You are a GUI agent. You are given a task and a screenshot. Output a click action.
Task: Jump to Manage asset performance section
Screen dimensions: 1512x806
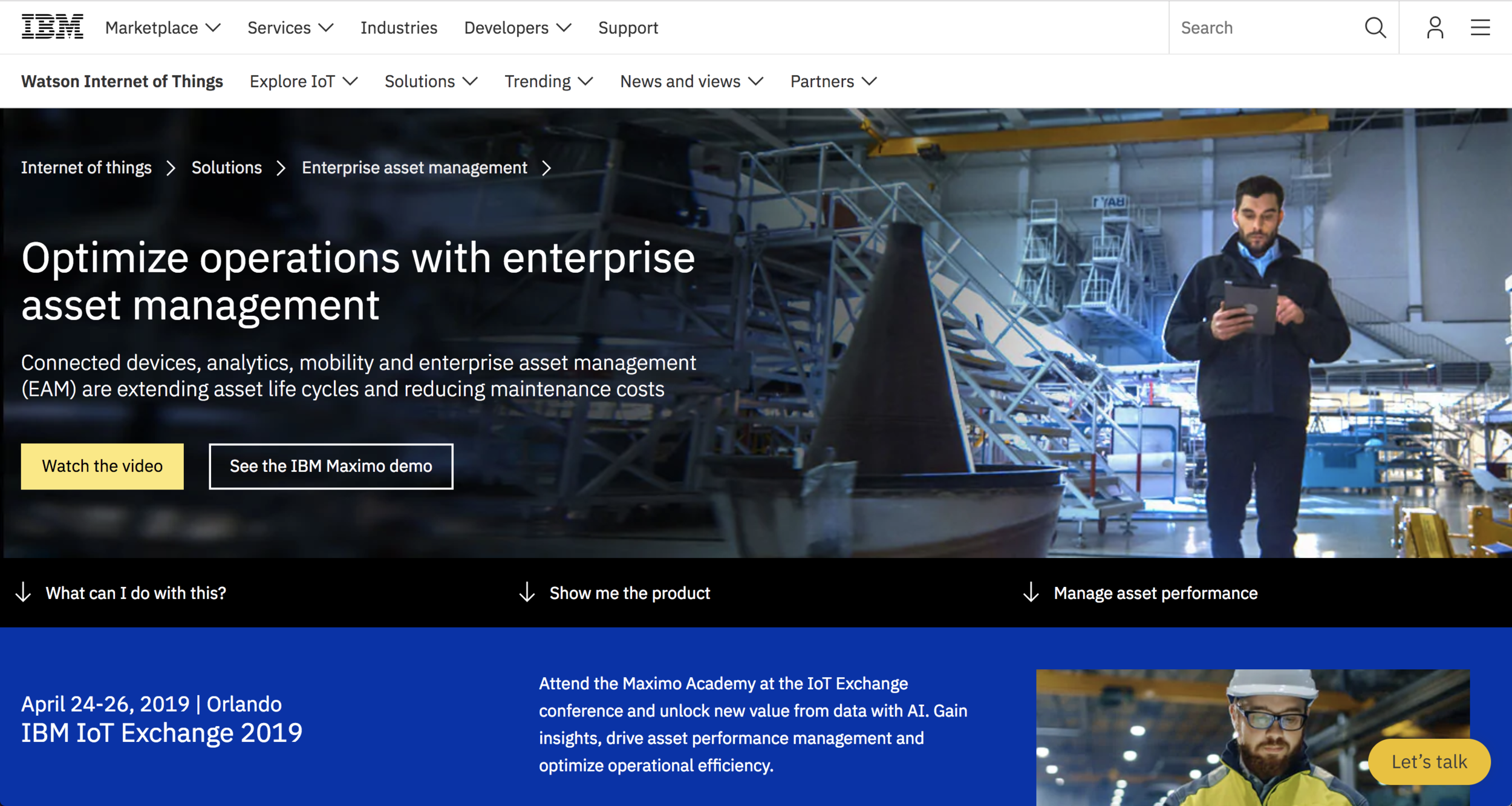(x=1156, y=593)
